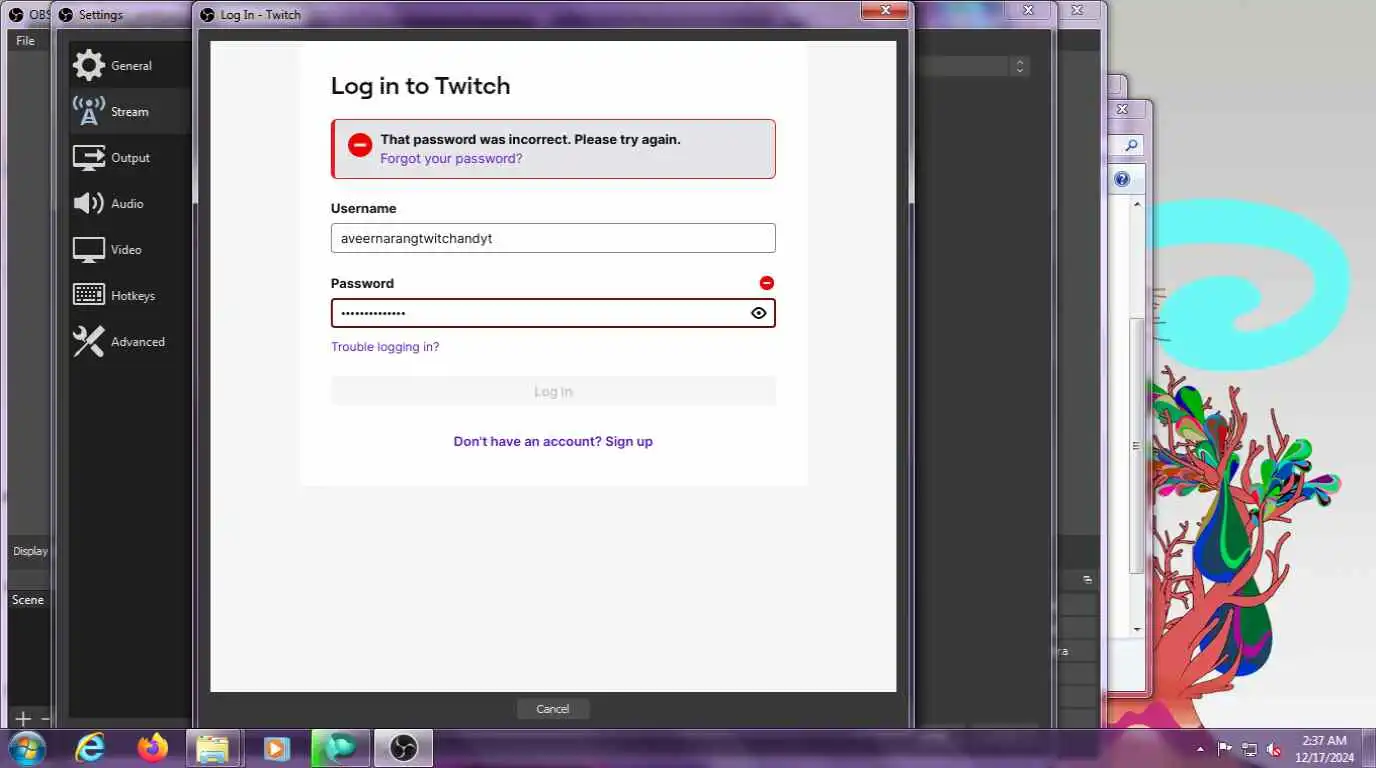The image size is (1376, 768).
Task: Click Don't have an account Sign up
Action: 553,441
